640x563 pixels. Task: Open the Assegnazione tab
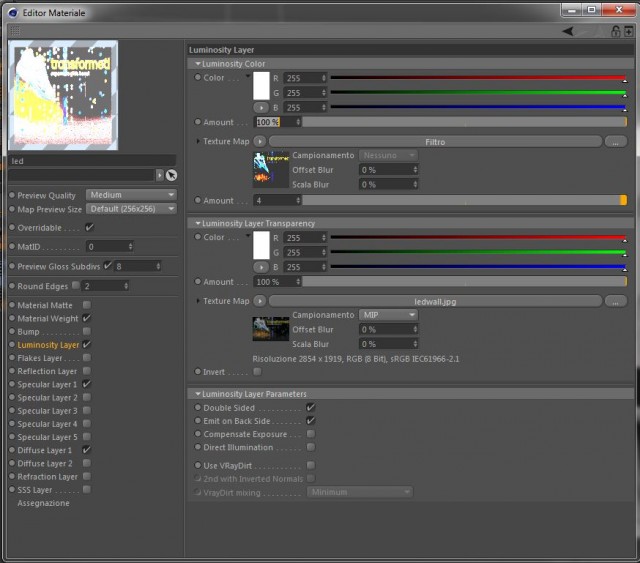click(43, 503)
